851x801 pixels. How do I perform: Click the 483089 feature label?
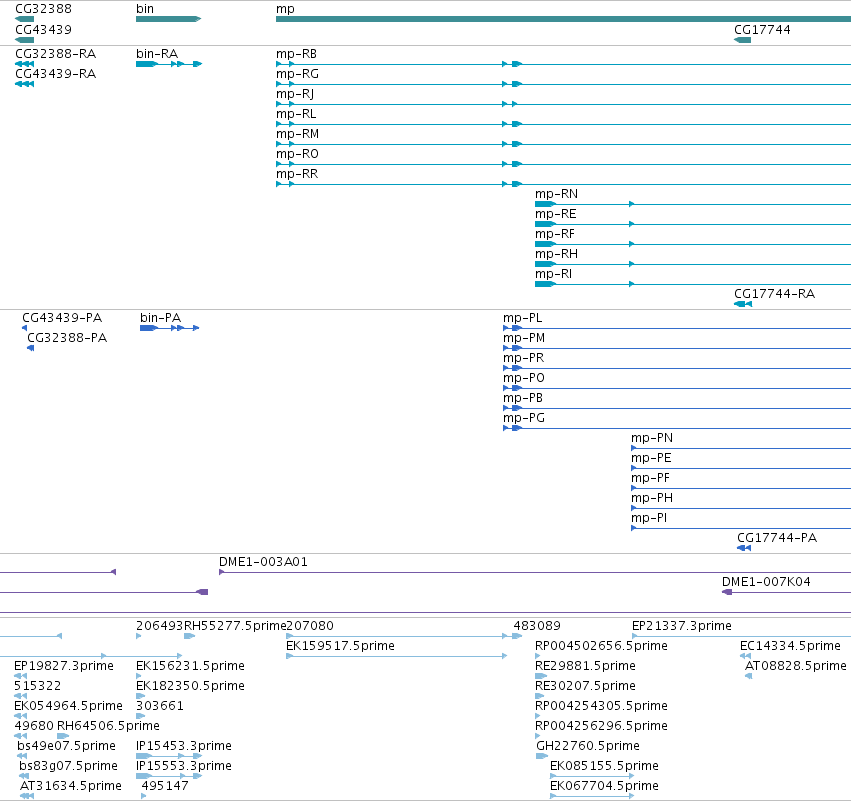537,626
